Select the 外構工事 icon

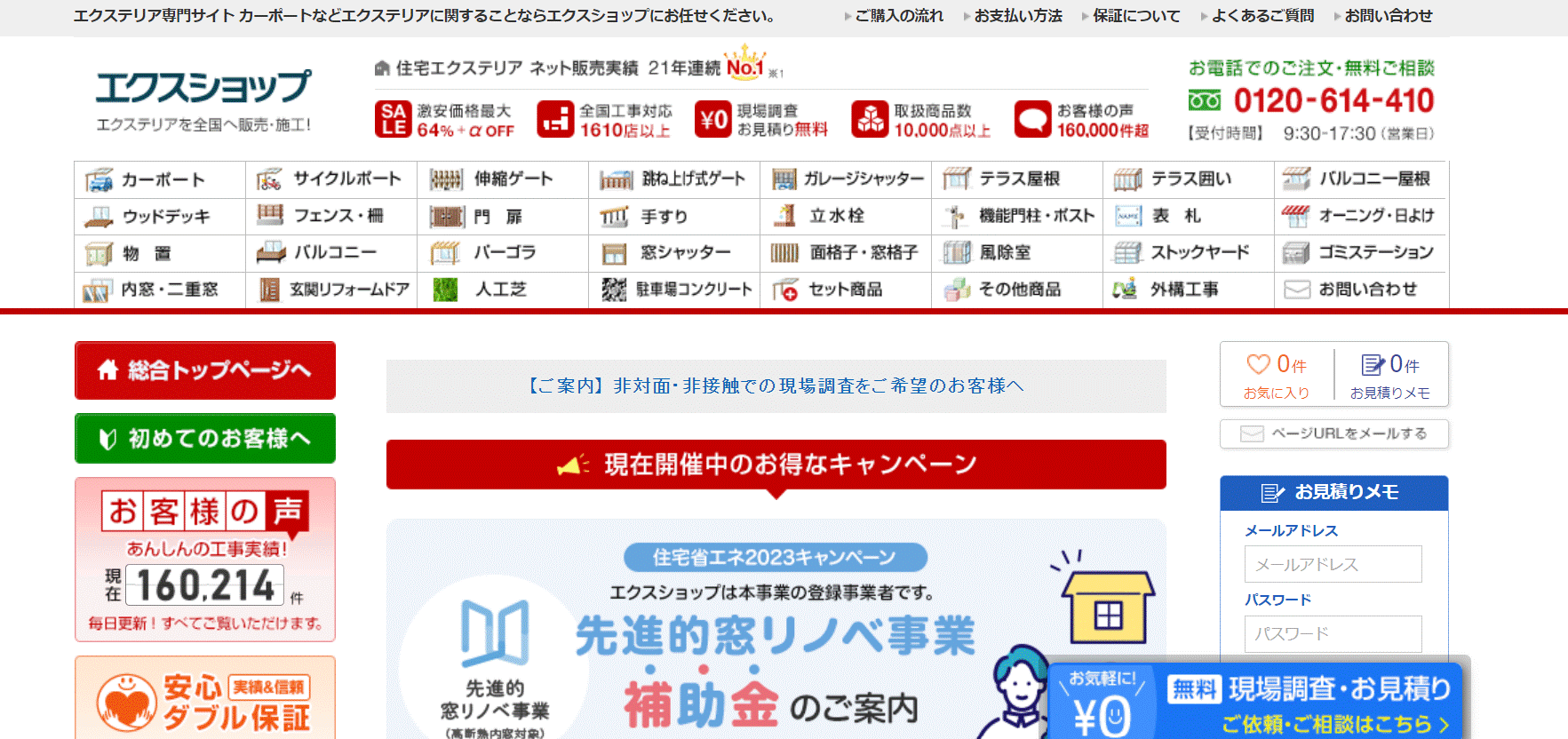coord(1125,289)
